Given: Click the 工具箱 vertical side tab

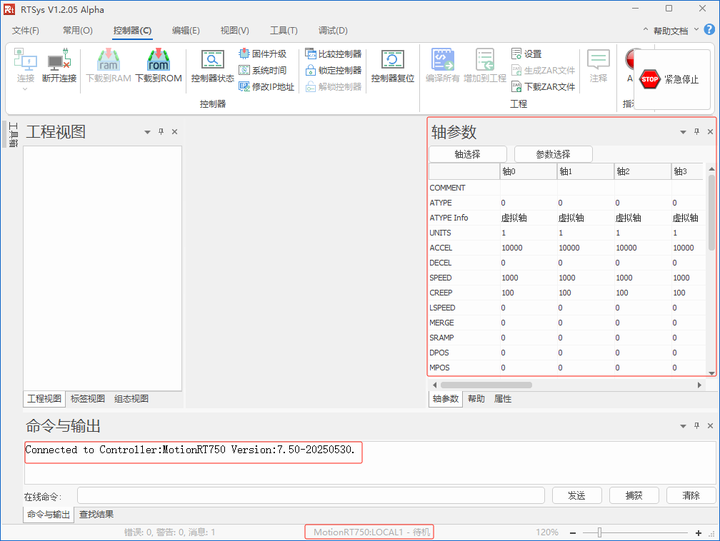Looking at the screenshot, I should click(x=13, y=135).
